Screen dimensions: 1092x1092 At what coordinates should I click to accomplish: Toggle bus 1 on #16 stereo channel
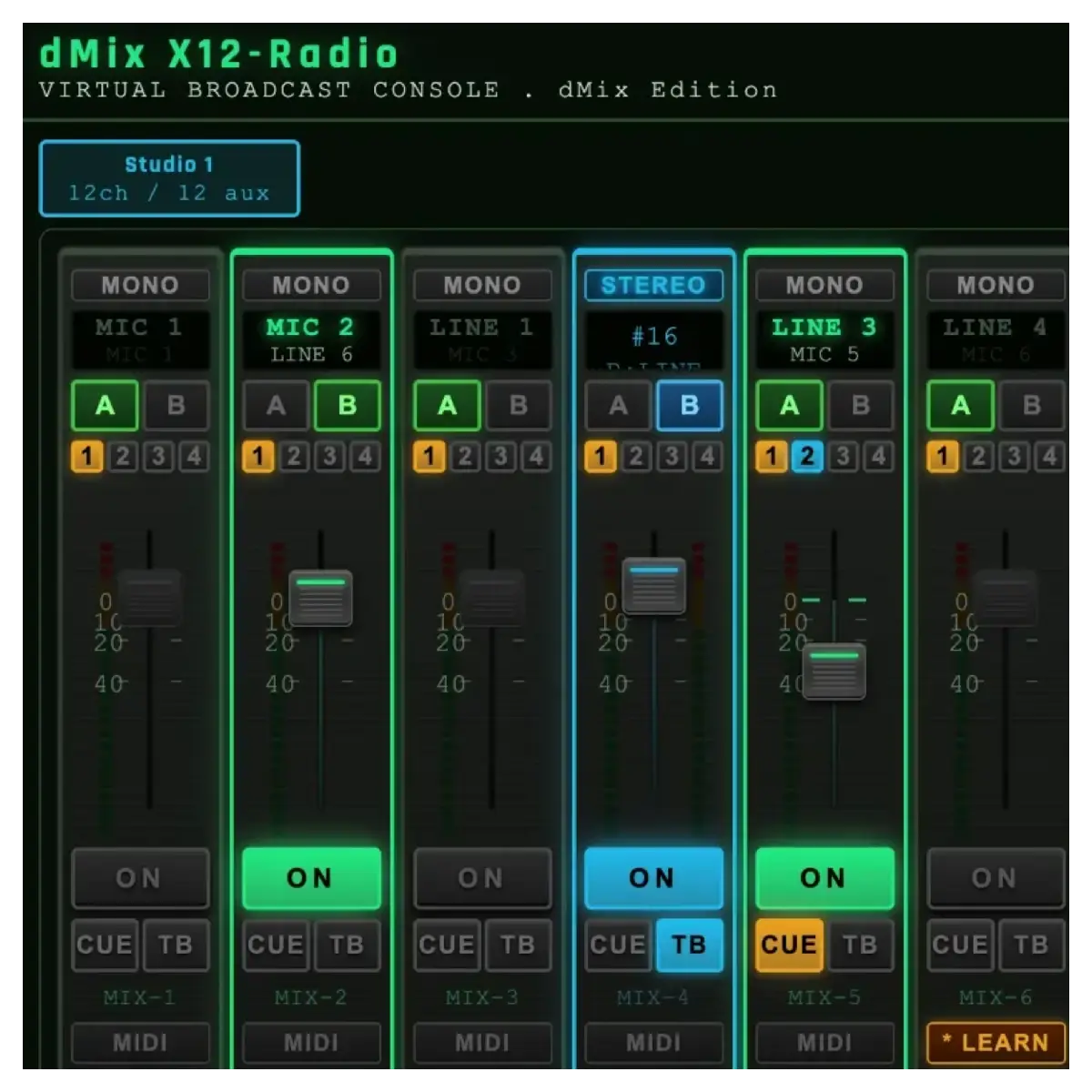pyautogui.click(x=601, y=456)
